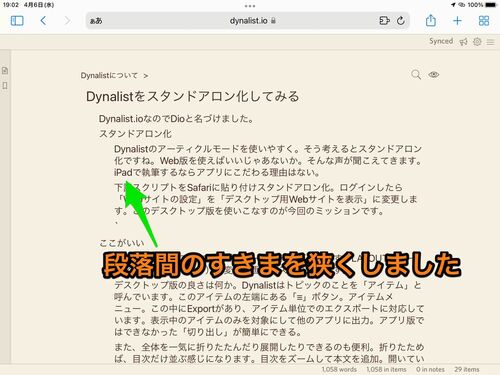Click the 0 in notes counter
Screen dimensions: 500x375
pos(430,369)
